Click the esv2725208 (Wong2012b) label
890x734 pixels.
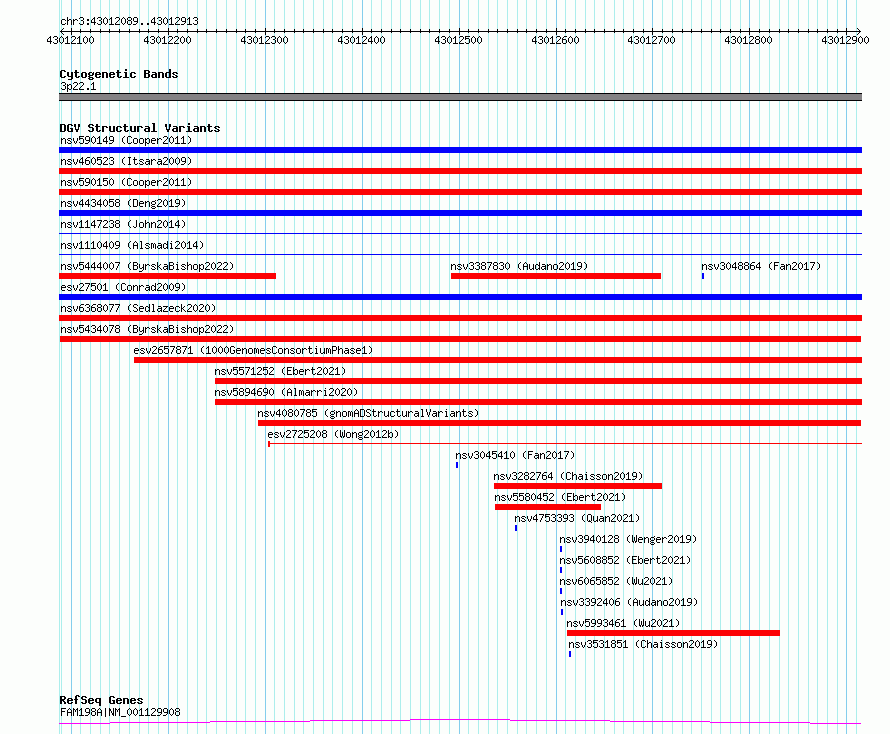(x=333, y=434)
